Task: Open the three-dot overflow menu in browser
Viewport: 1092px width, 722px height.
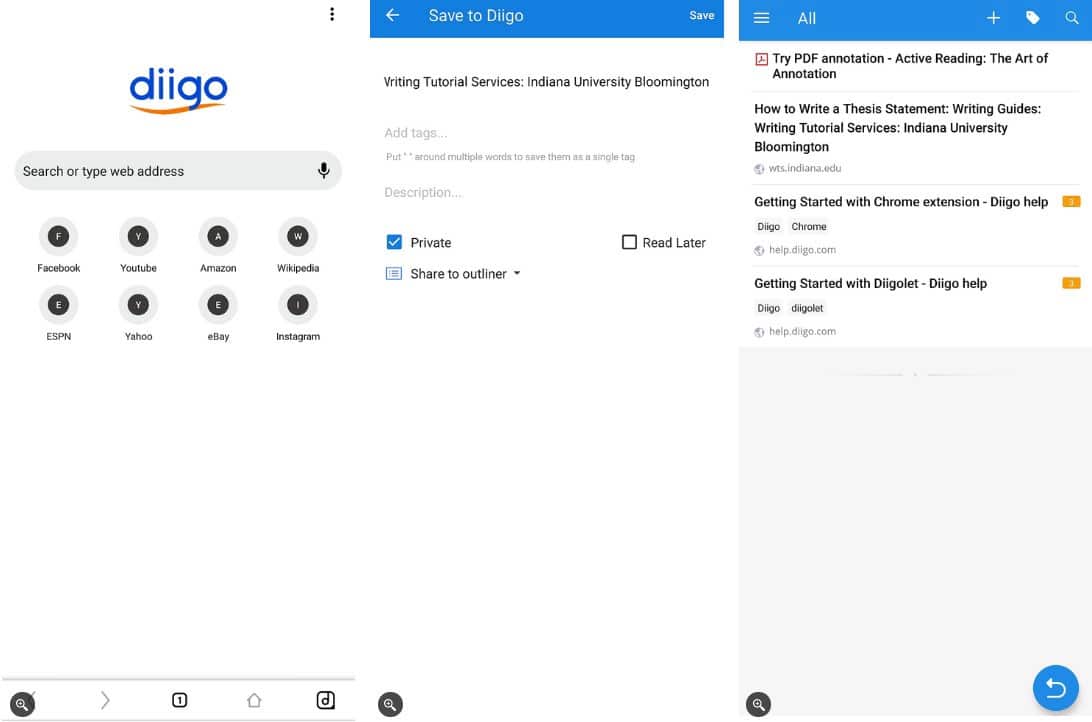Action: 332,14
